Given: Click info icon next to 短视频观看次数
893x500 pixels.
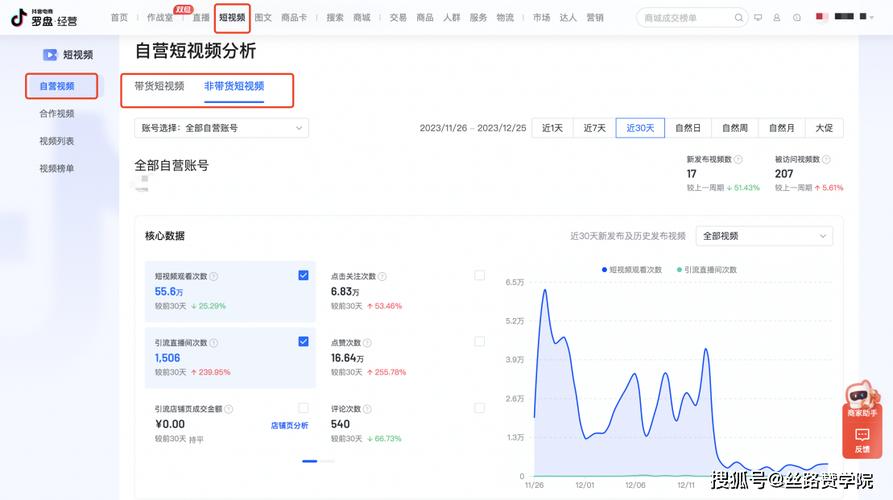Looking at the screenshot, I should click(214, 277).
